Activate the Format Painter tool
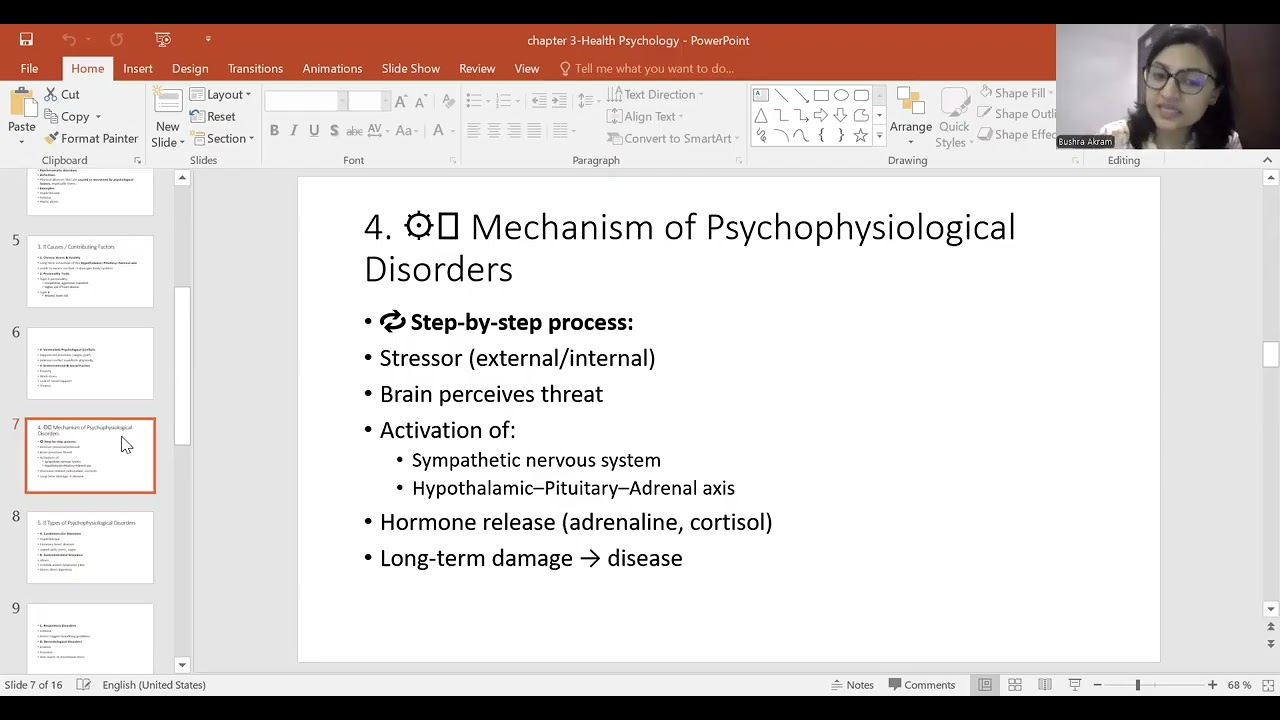This screenshot has width=1280, height=720. click(x=91, y=138)
